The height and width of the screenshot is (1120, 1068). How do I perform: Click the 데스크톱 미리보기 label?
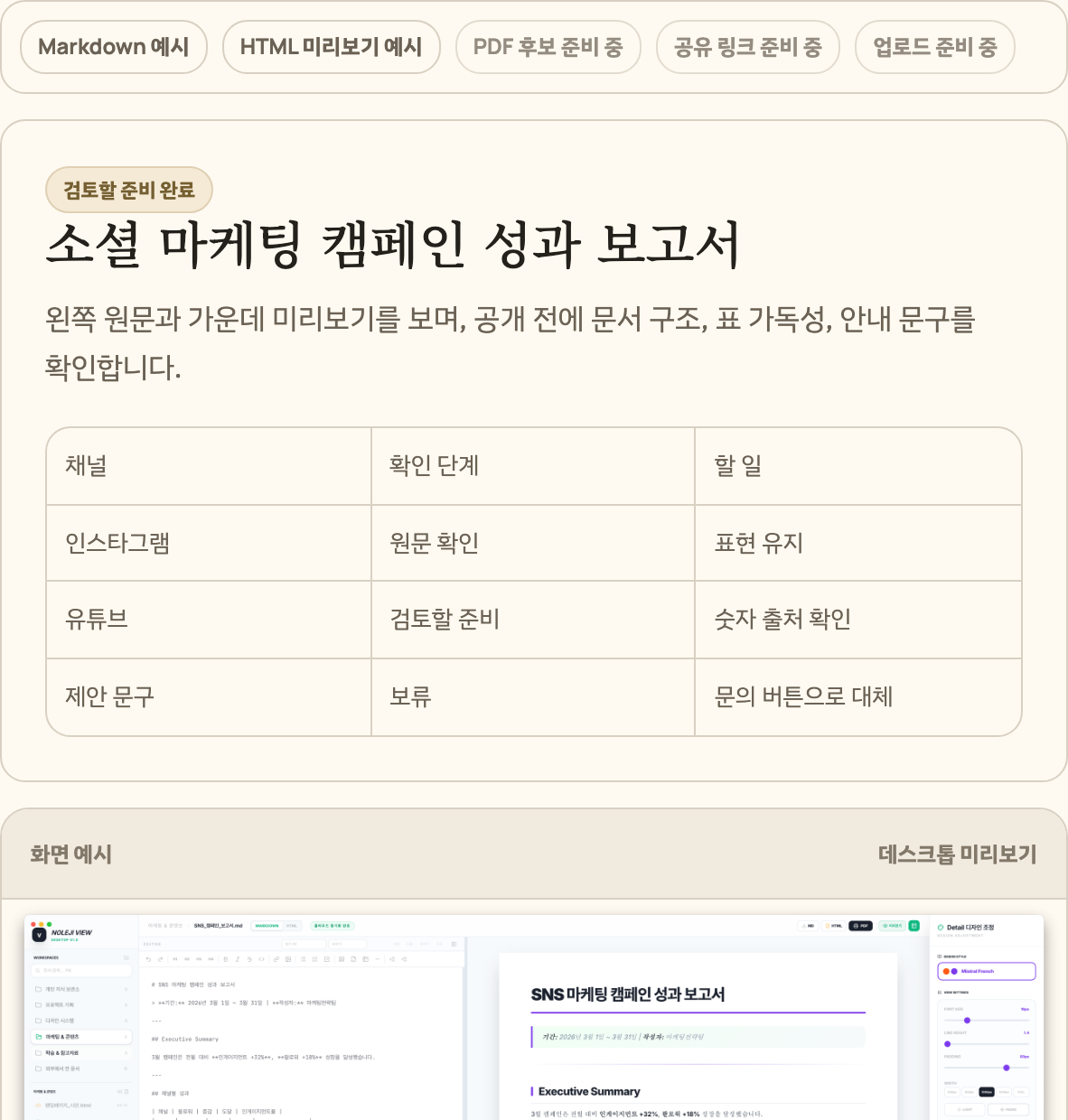pos(958,854)
